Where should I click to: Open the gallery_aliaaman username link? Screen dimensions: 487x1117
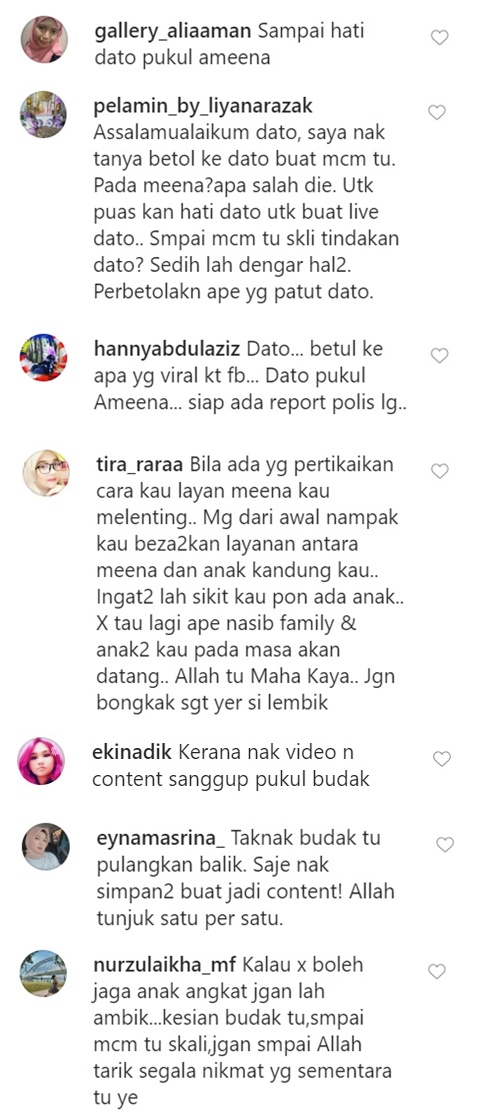tap(173, 33)
